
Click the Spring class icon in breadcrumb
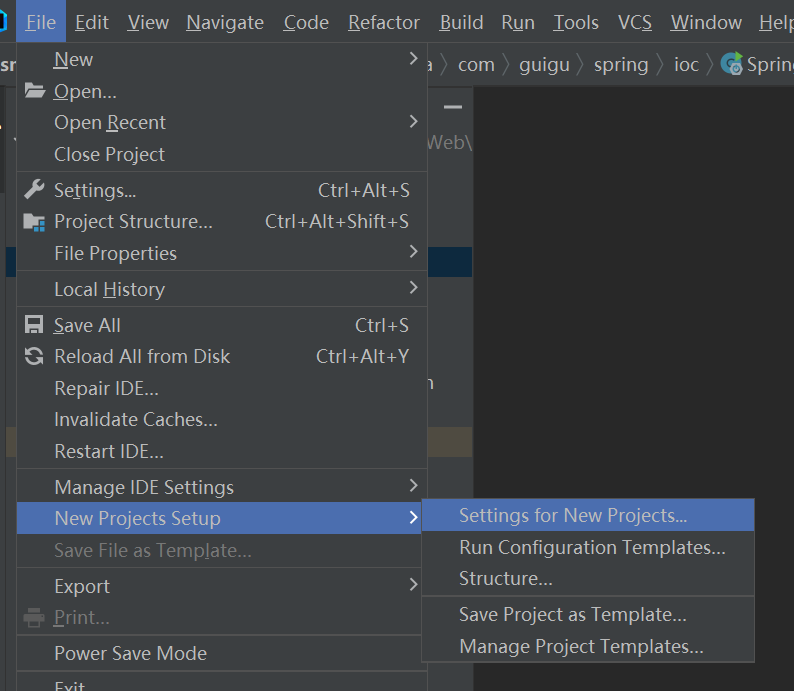(732, 65)
